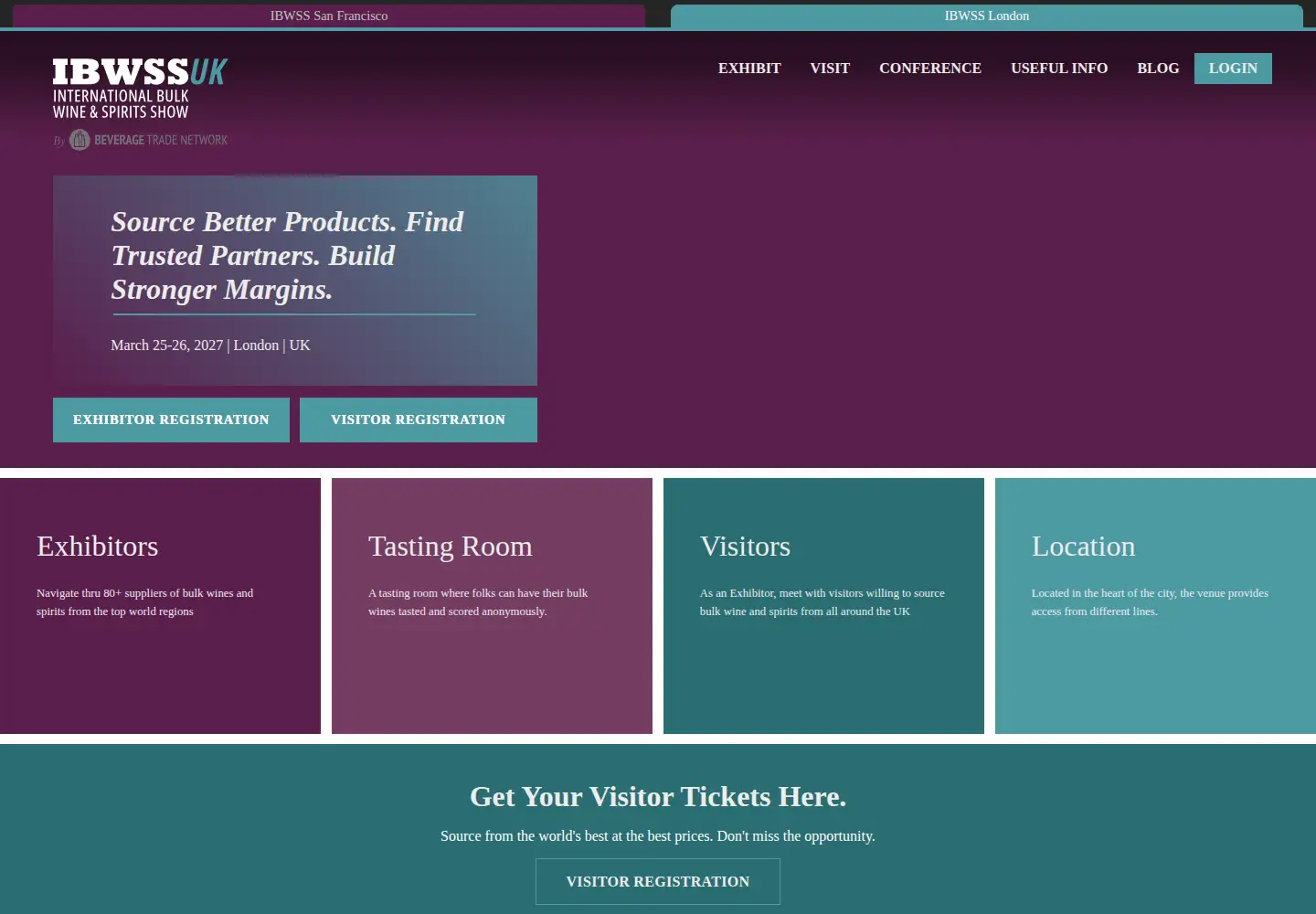Click 'As an Exhibitor, meet with visitors' text
Viewport: 1316px width, 914px height.
[x=822, y=602]
